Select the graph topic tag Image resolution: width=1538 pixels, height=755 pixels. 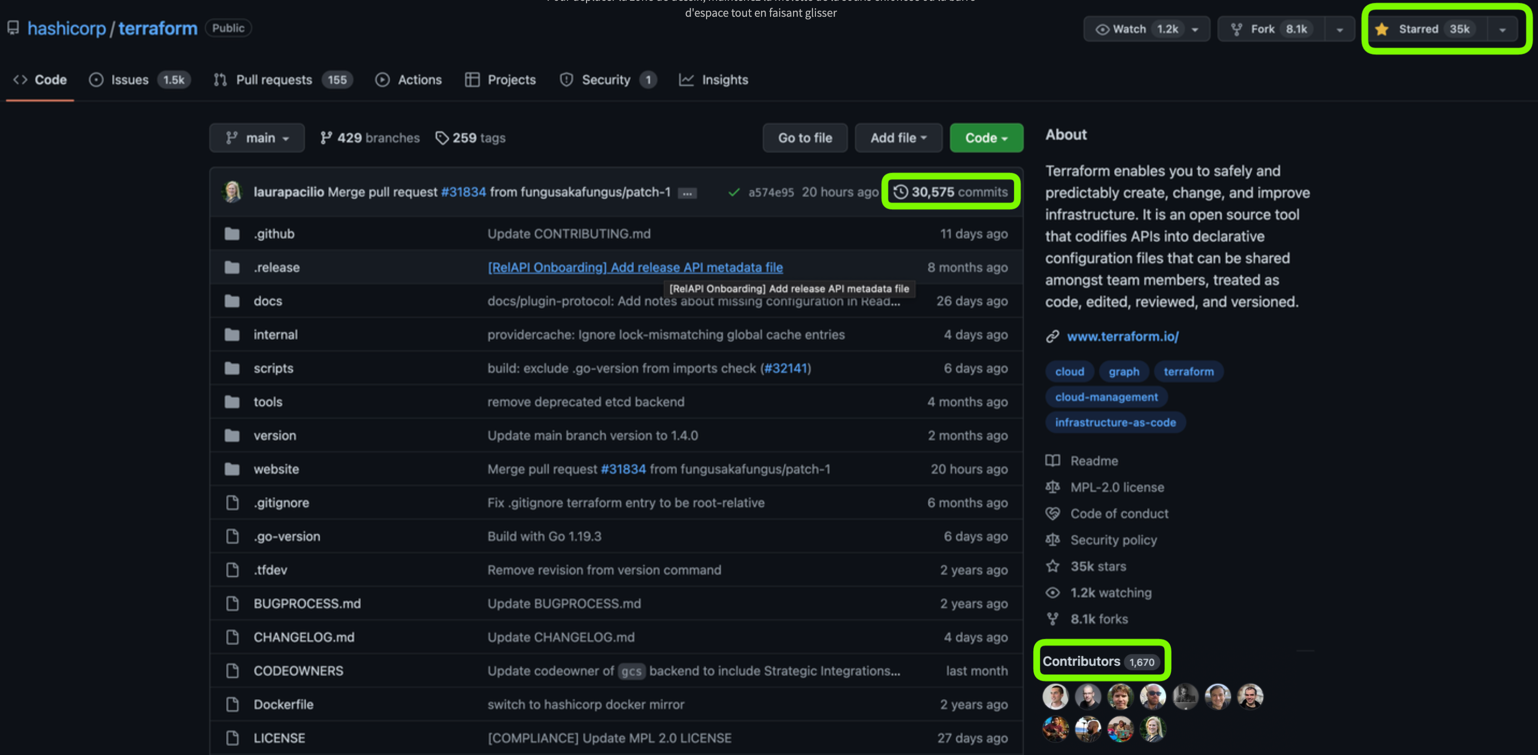[1124, 372]
